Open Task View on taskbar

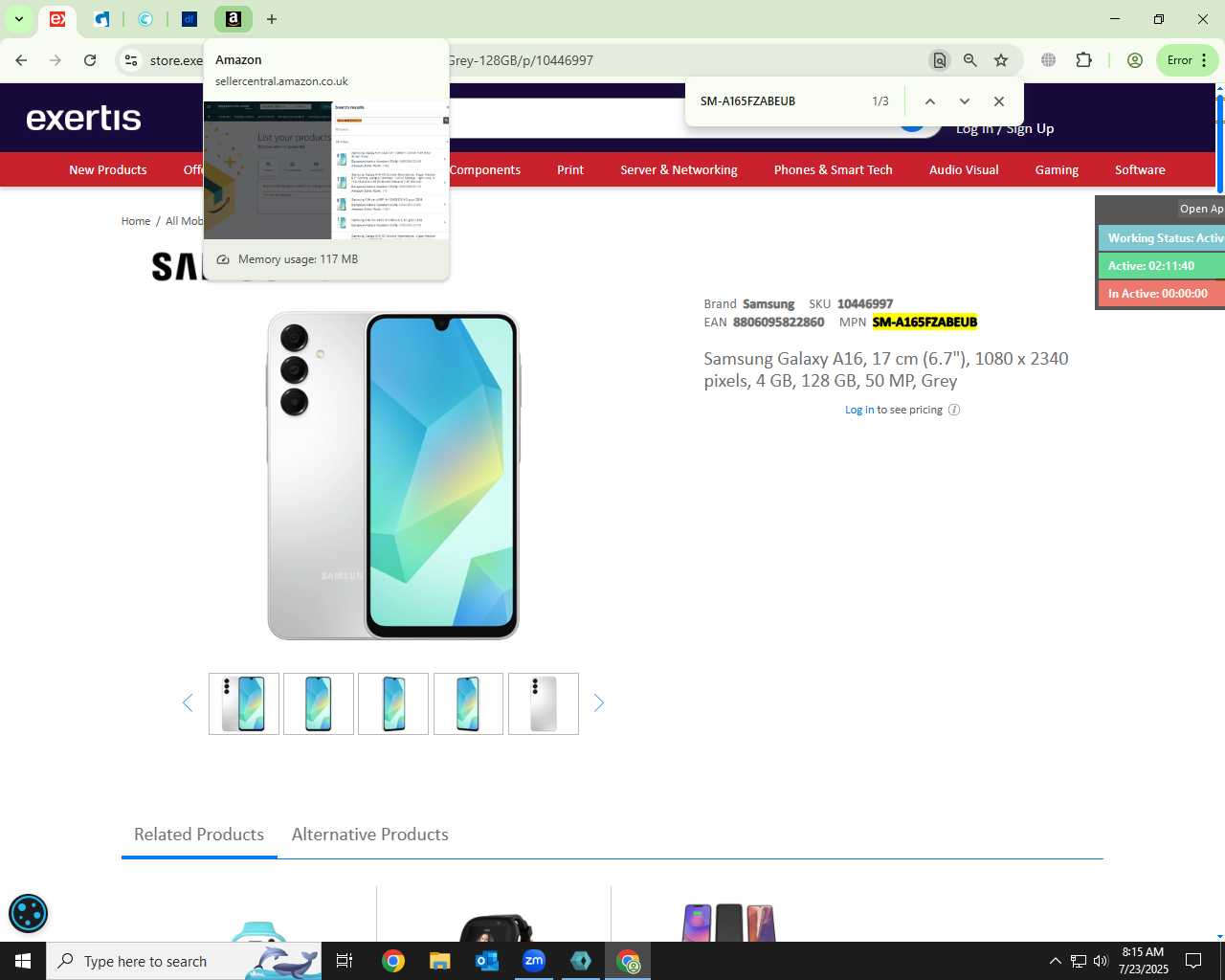[345, 961]
